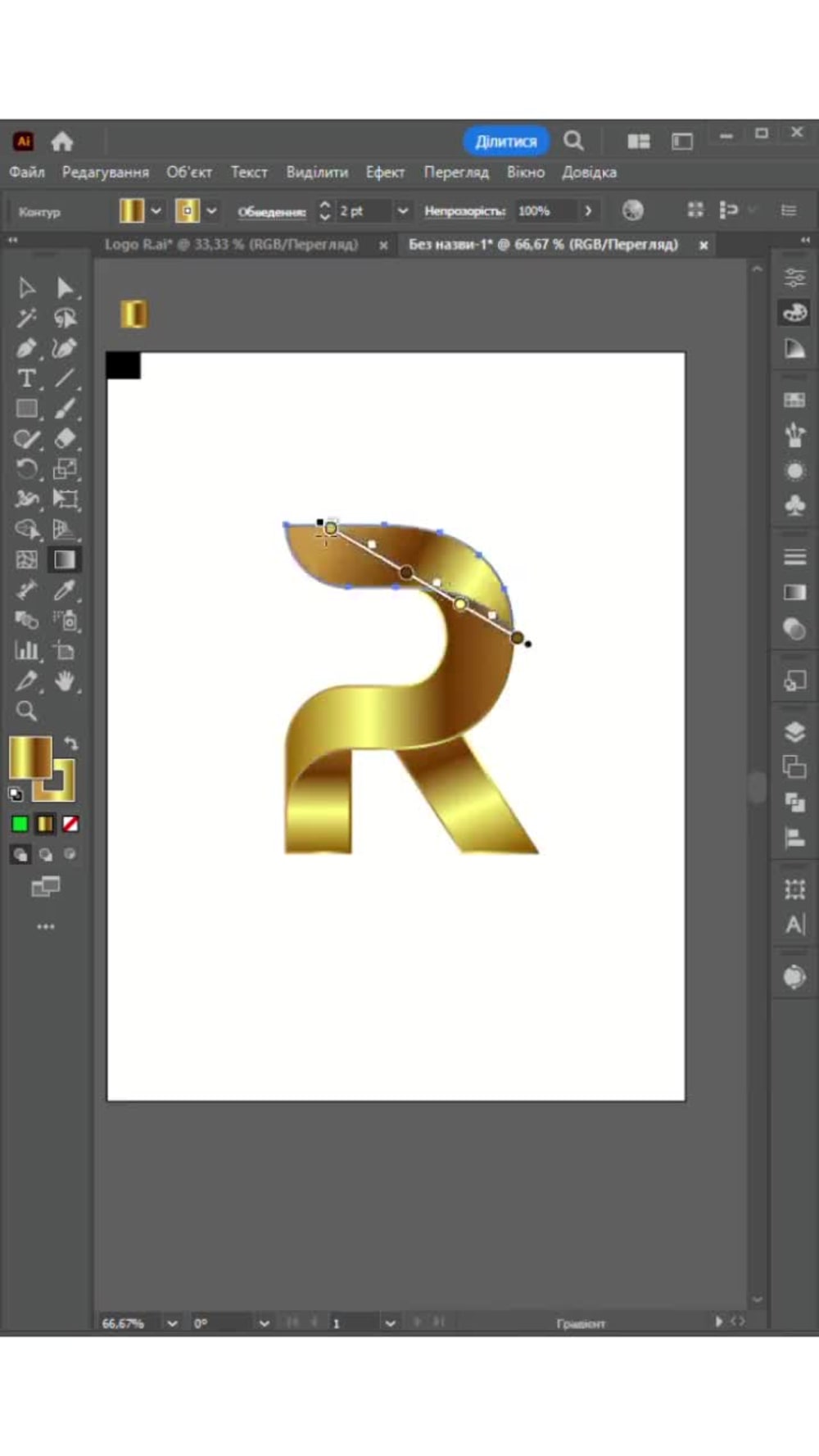Viewport: 819px width, 1456px height.
Task: Click the Обведення stroke label link
Action: click(272, 211)
